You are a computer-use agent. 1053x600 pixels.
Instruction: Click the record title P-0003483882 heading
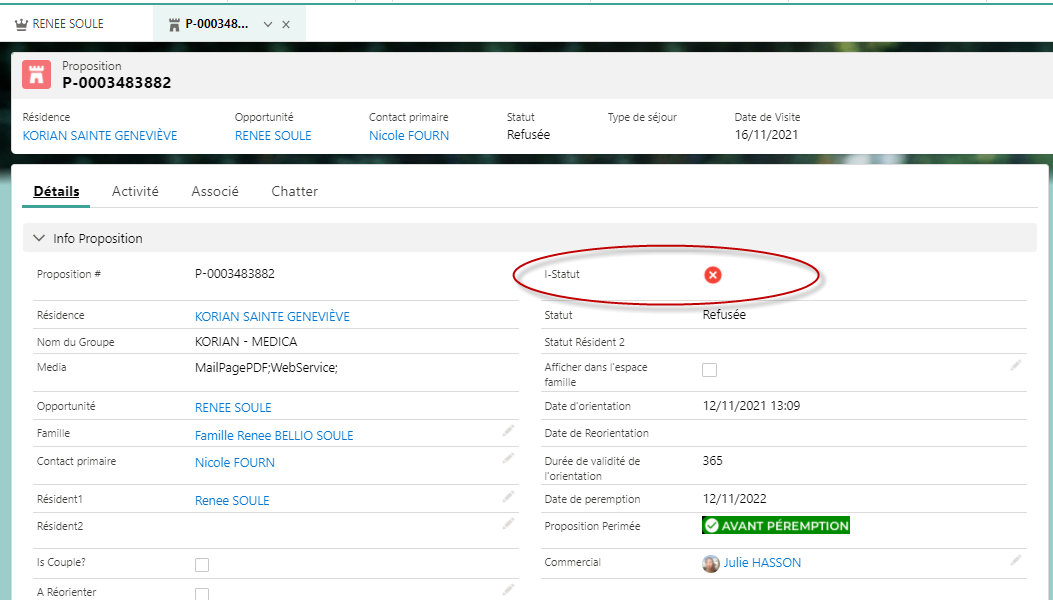(x=117, y=83)
